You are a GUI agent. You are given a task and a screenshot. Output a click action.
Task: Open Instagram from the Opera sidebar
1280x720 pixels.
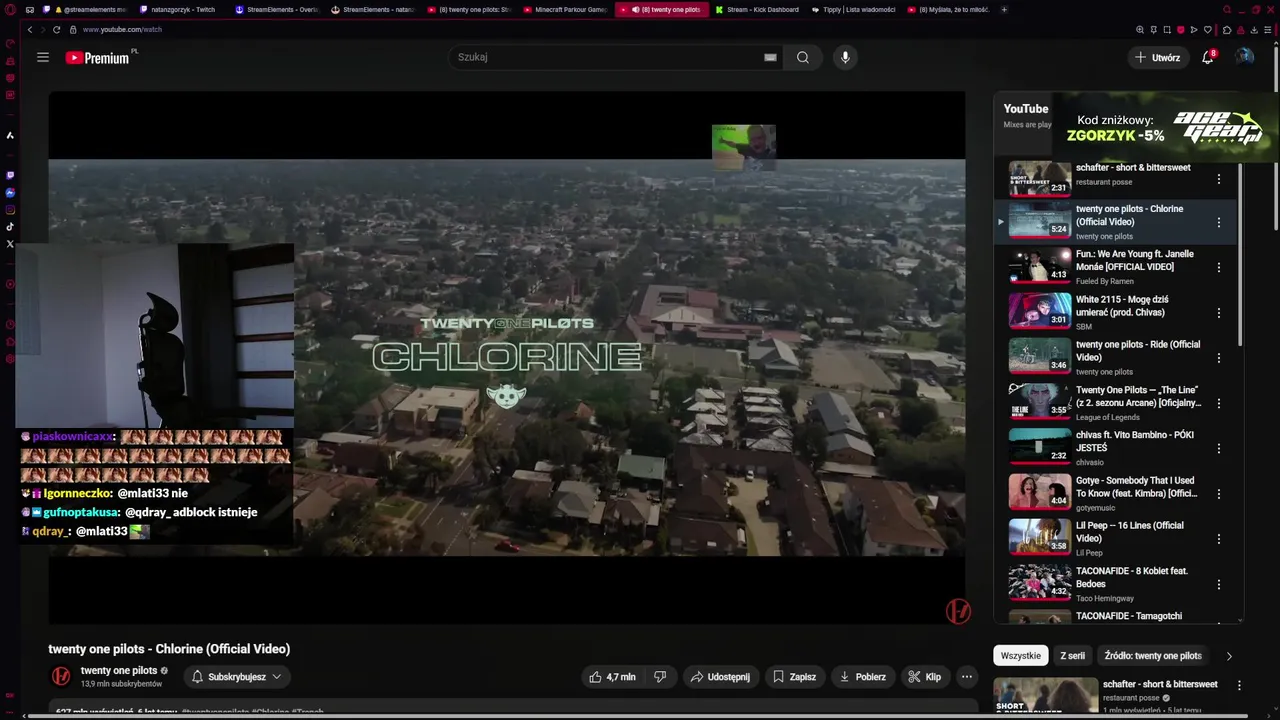coord(10,210)
